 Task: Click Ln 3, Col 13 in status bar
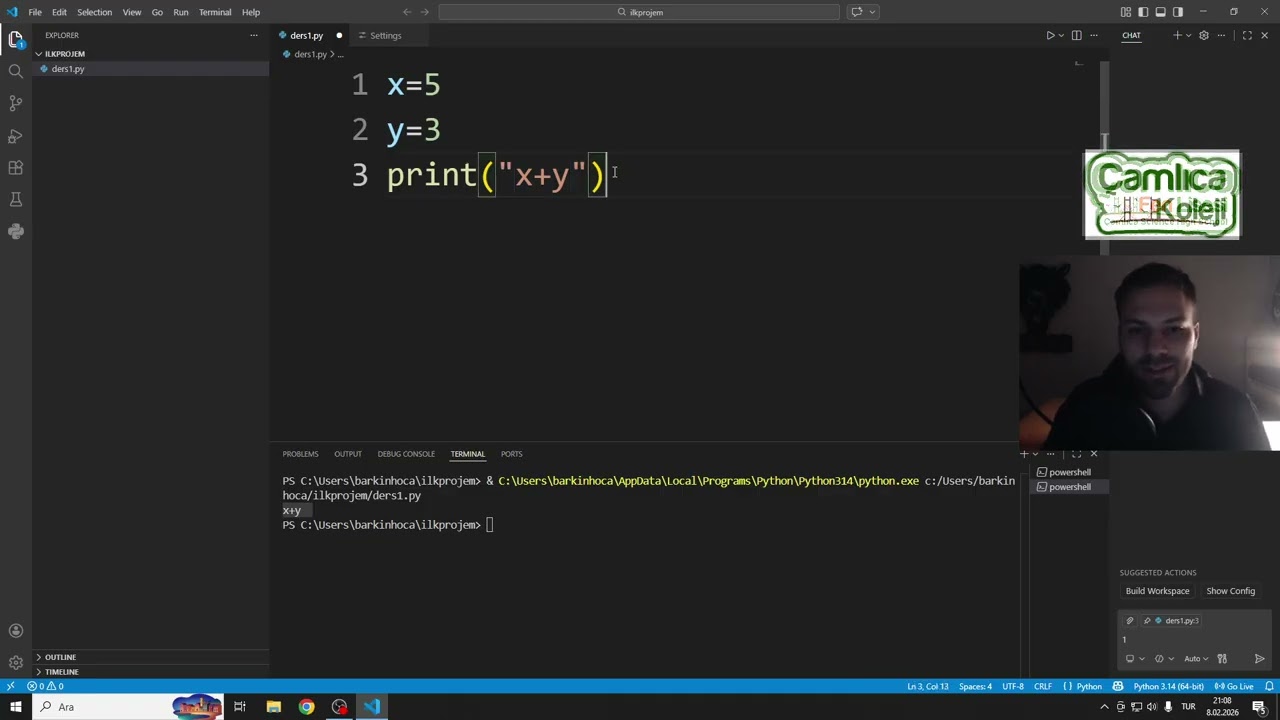pos(928,687)
